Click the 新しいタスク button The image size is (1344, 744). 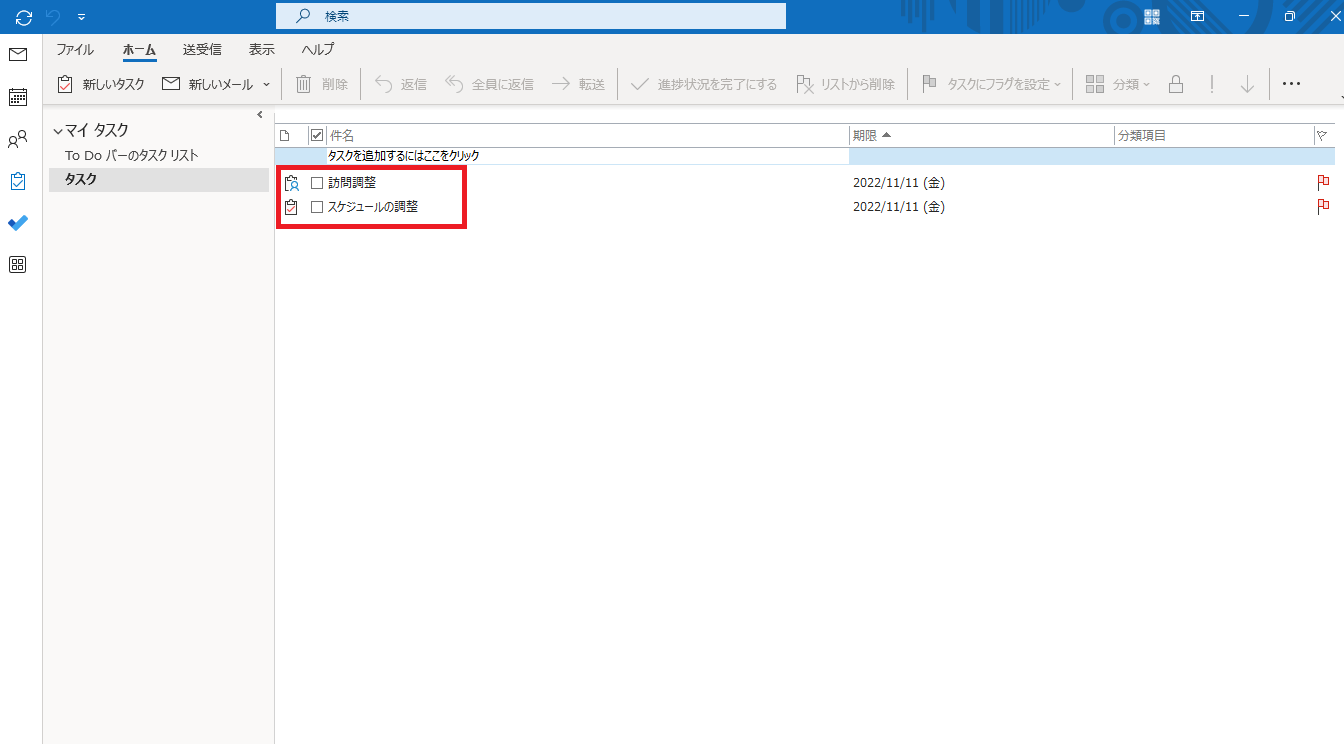101,84
